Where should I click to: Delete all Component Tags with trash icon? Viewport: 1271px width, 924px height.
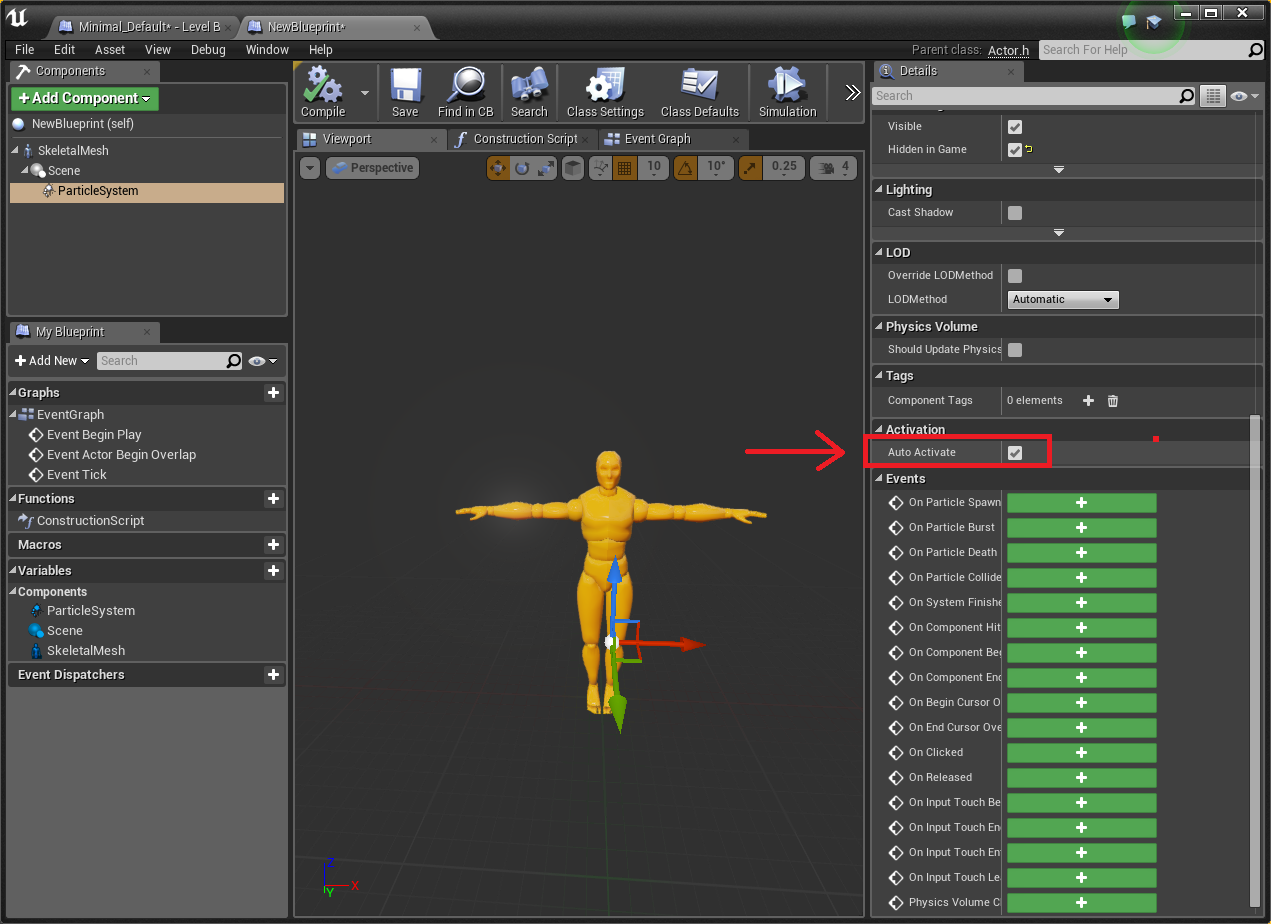tap(1113, 401)
